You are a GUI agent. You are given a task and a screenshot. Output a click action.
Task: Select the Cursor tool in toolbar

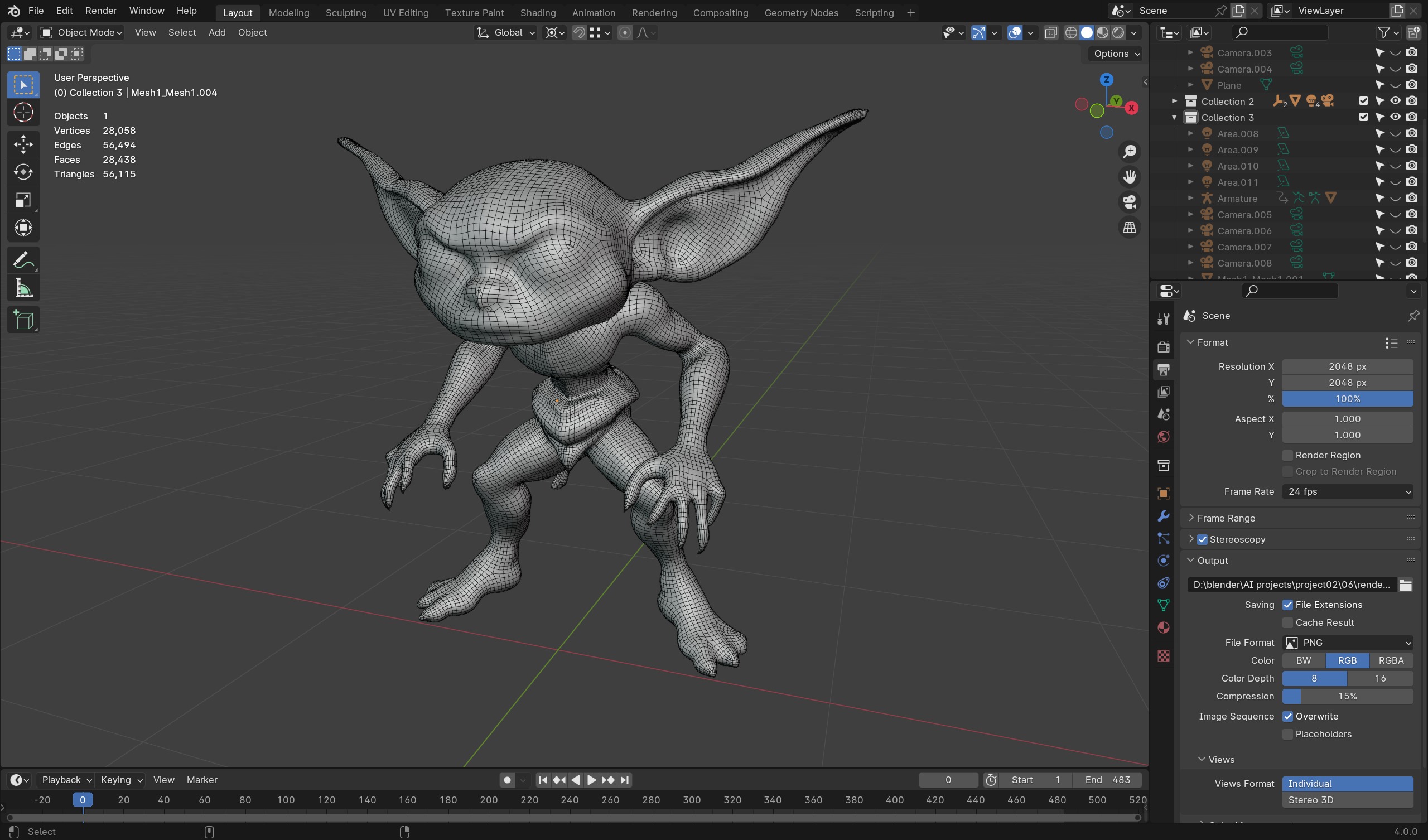point(23,113)
